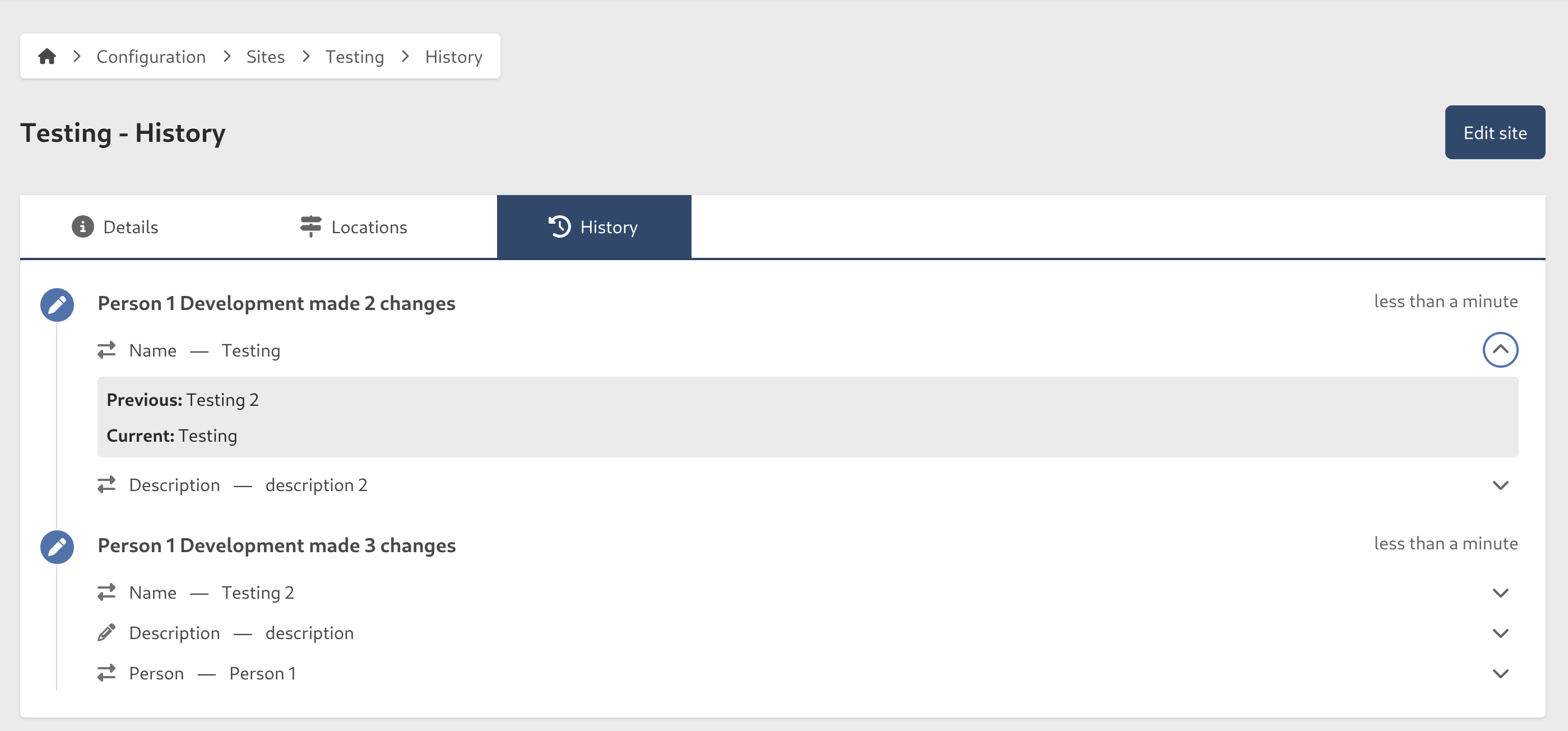
Task: Select the pencil icon beside Person 1's 3 changes
Action: [56, 547]
